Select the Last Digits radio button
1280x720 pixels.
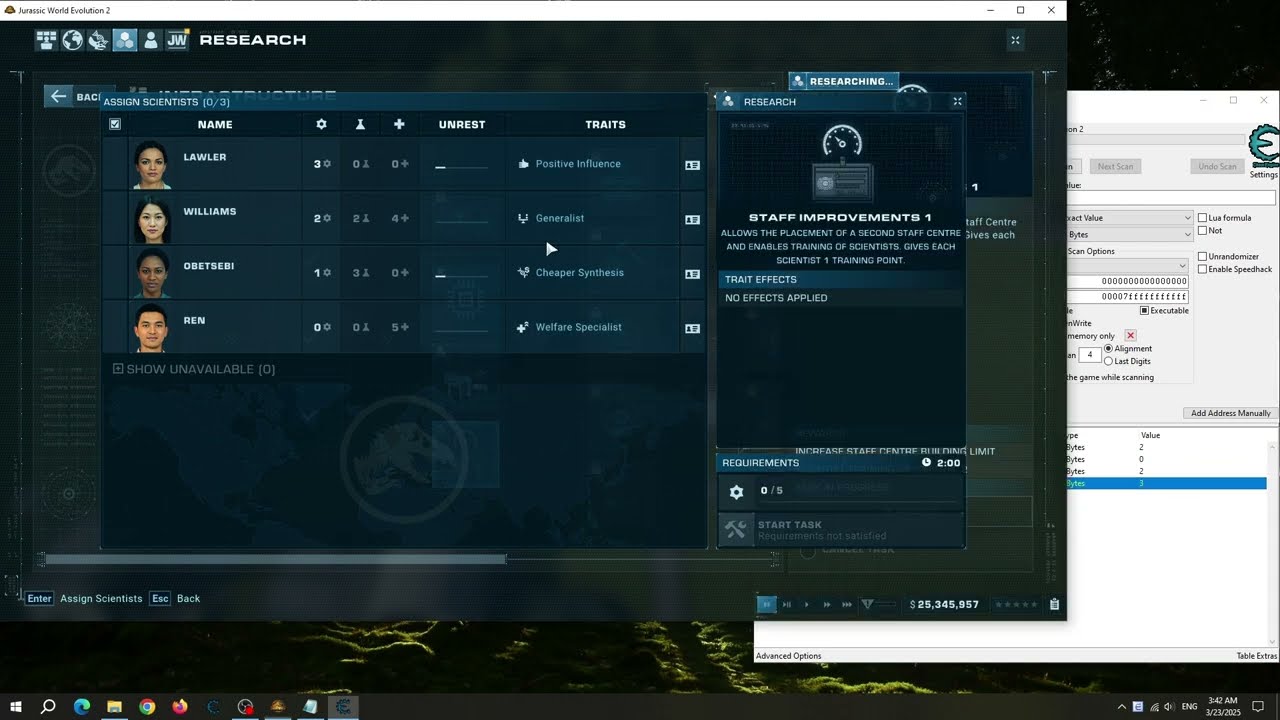pos(1108,361)
